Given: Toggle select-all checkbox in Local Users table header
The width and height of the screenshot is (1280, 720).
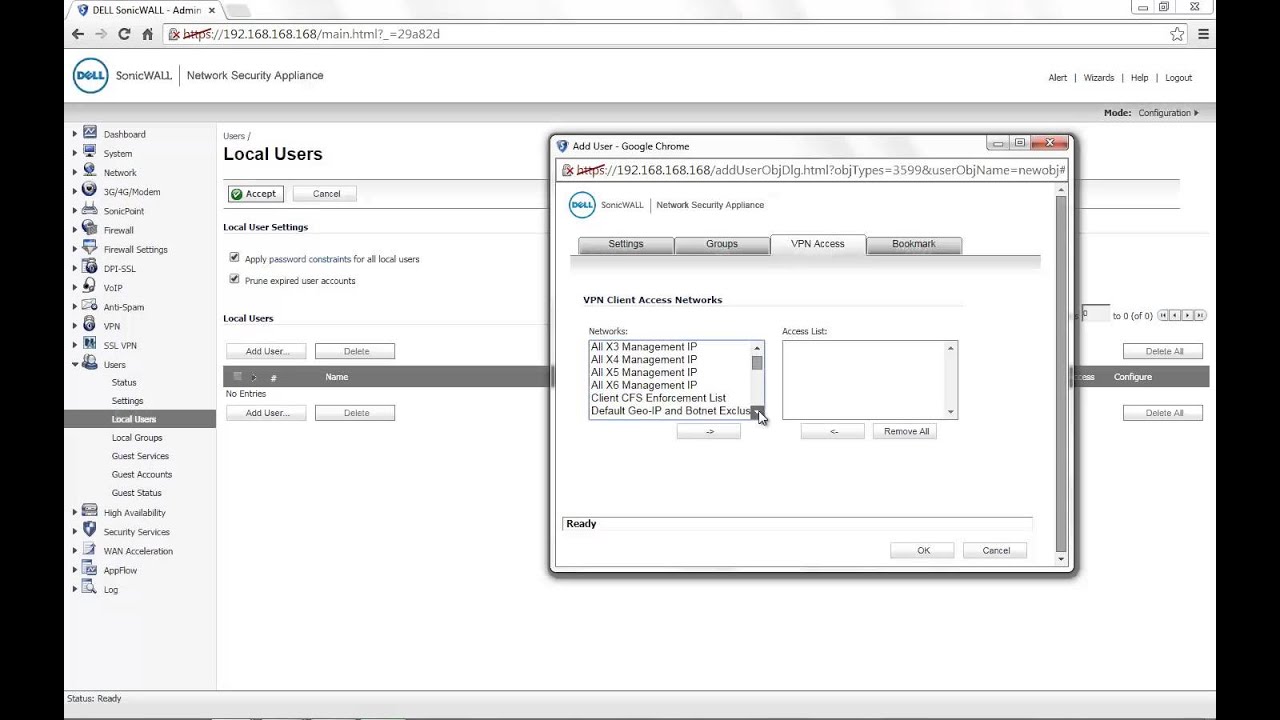Looking at the screenshot, I should click(x=237, y=377).
